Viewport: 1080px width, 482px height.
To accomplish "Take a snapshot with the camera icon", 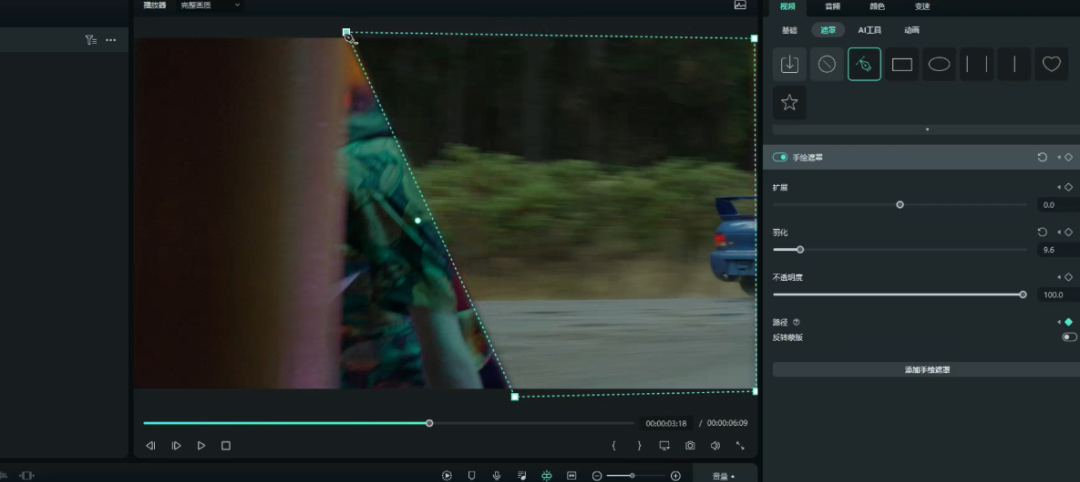I will point(690,446).
